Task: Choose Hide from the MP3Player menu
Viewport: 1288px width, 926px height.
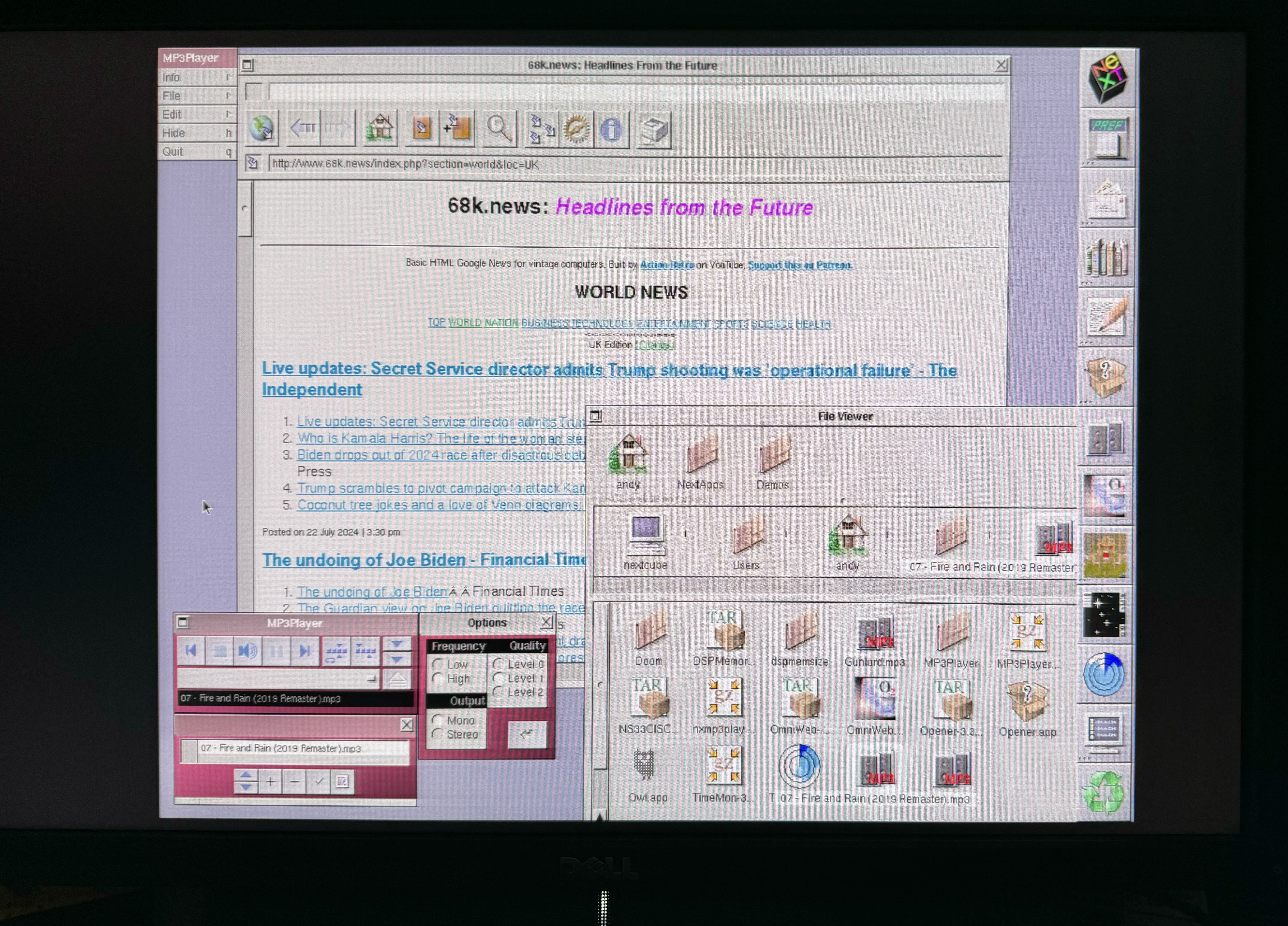Action: coord(197,133)
